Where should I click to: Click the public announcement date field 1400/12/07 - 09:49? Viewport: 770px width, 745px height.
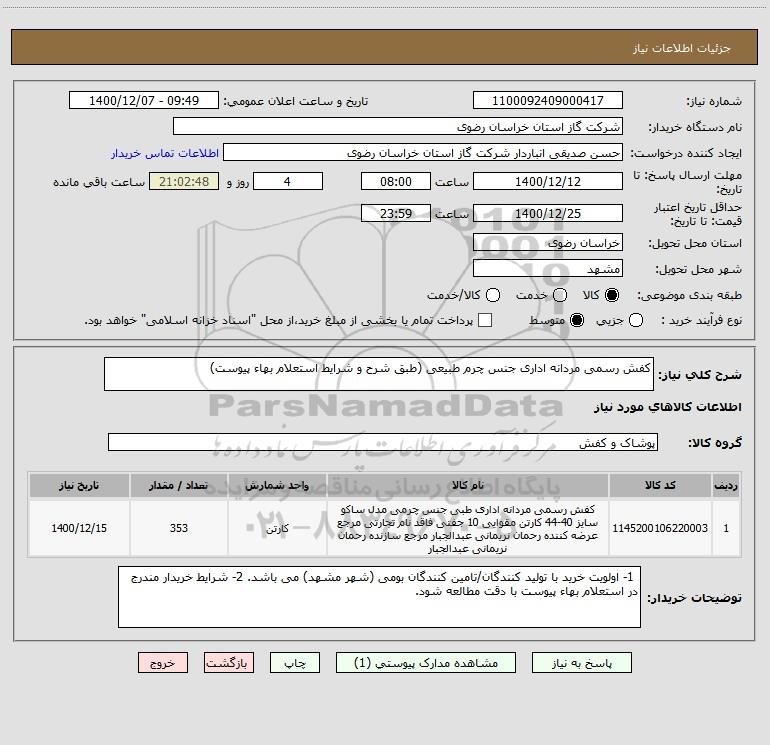[x=144, y=100]
